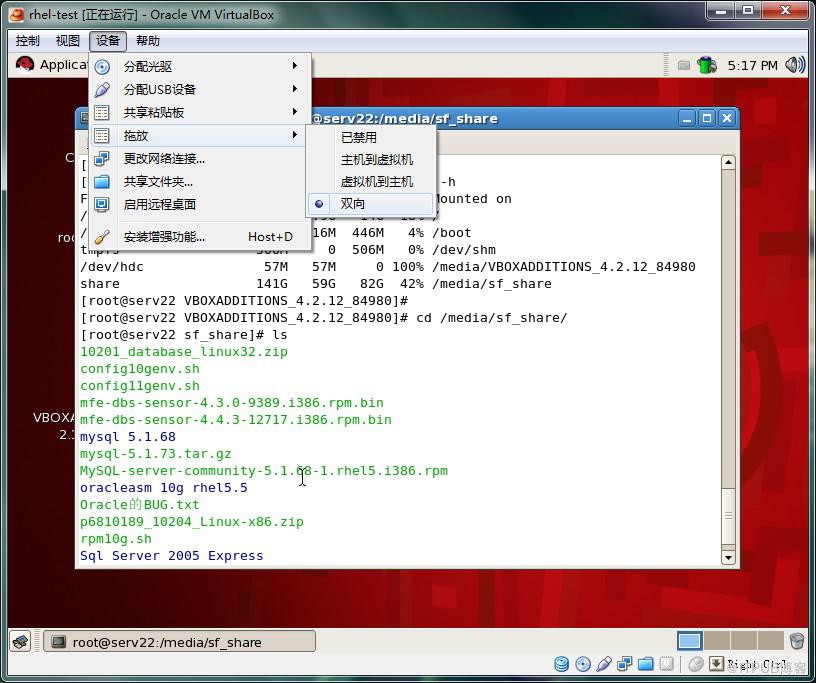Click the USB plug icon beside 分配USB设备

point(102,90)
